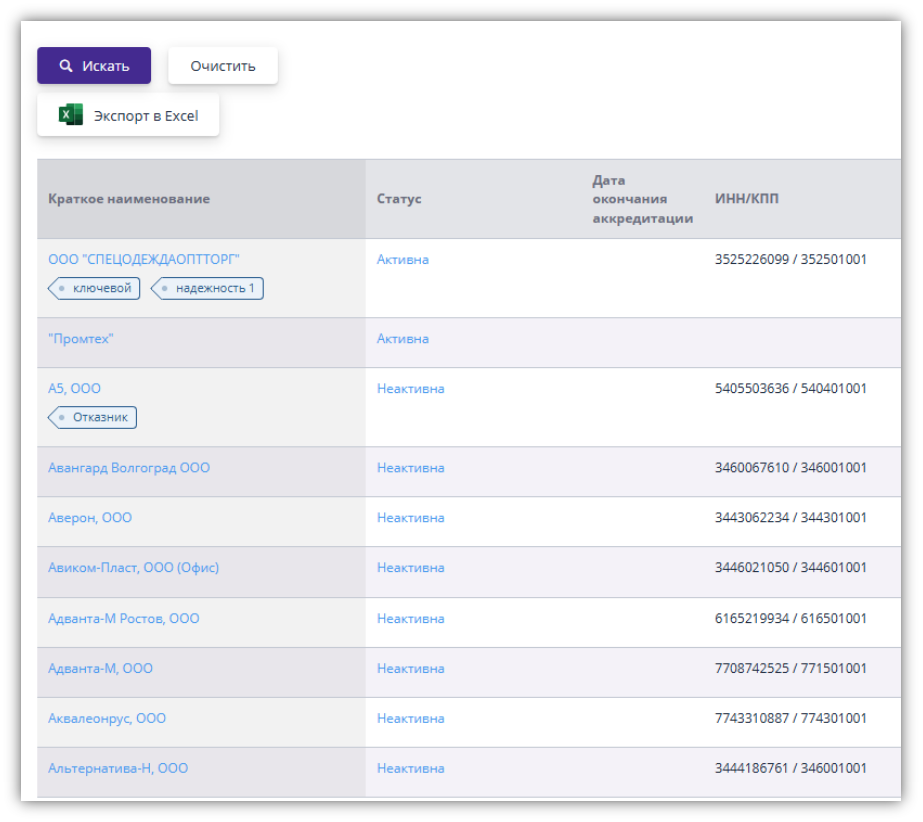Image resolution: width=923 pixels, height=822 pixels.
Task: Sort by Статус column header
Action: point(399,199)
